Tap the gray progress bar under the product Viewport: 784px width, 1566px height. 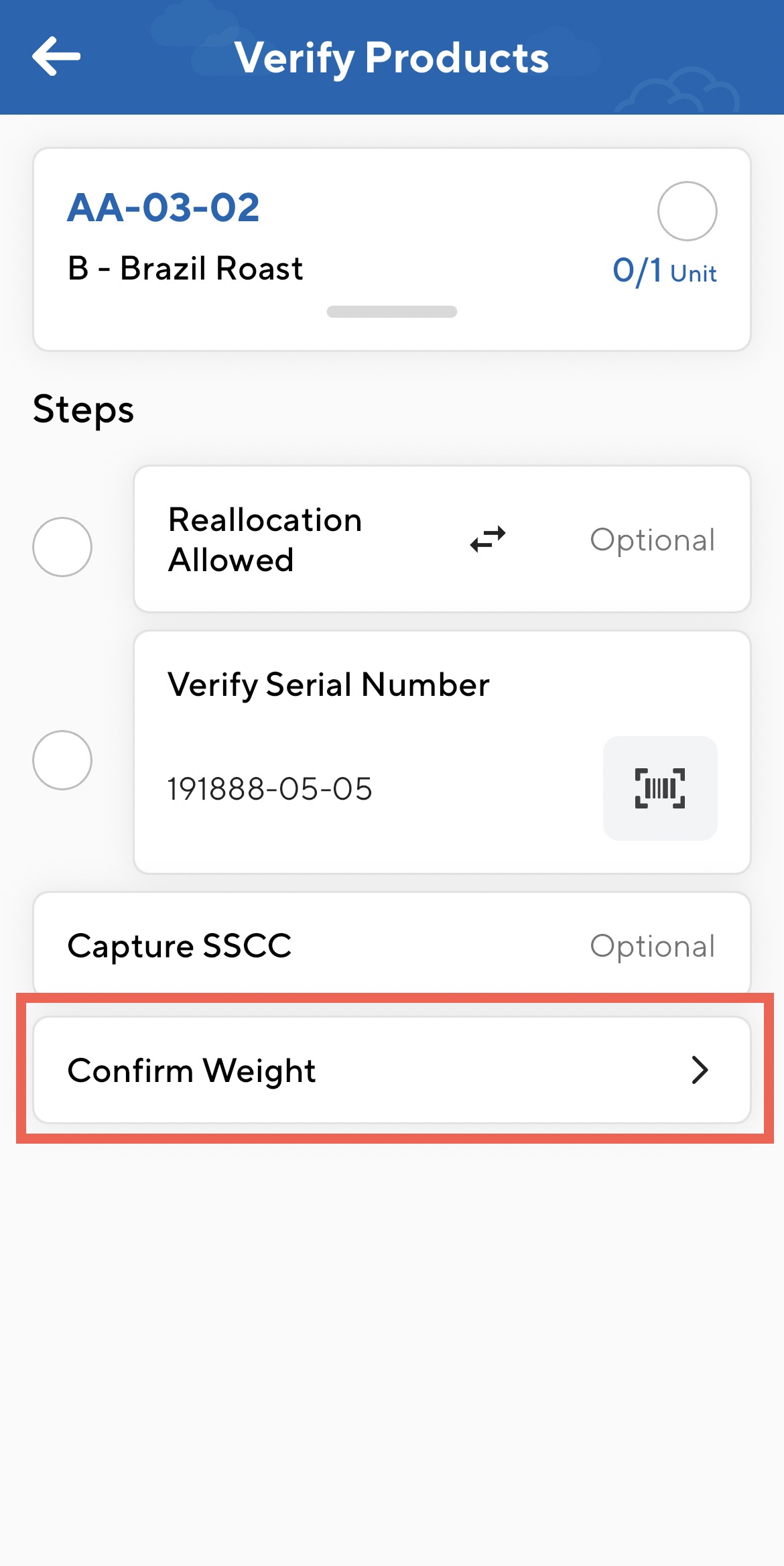[392, 312]
